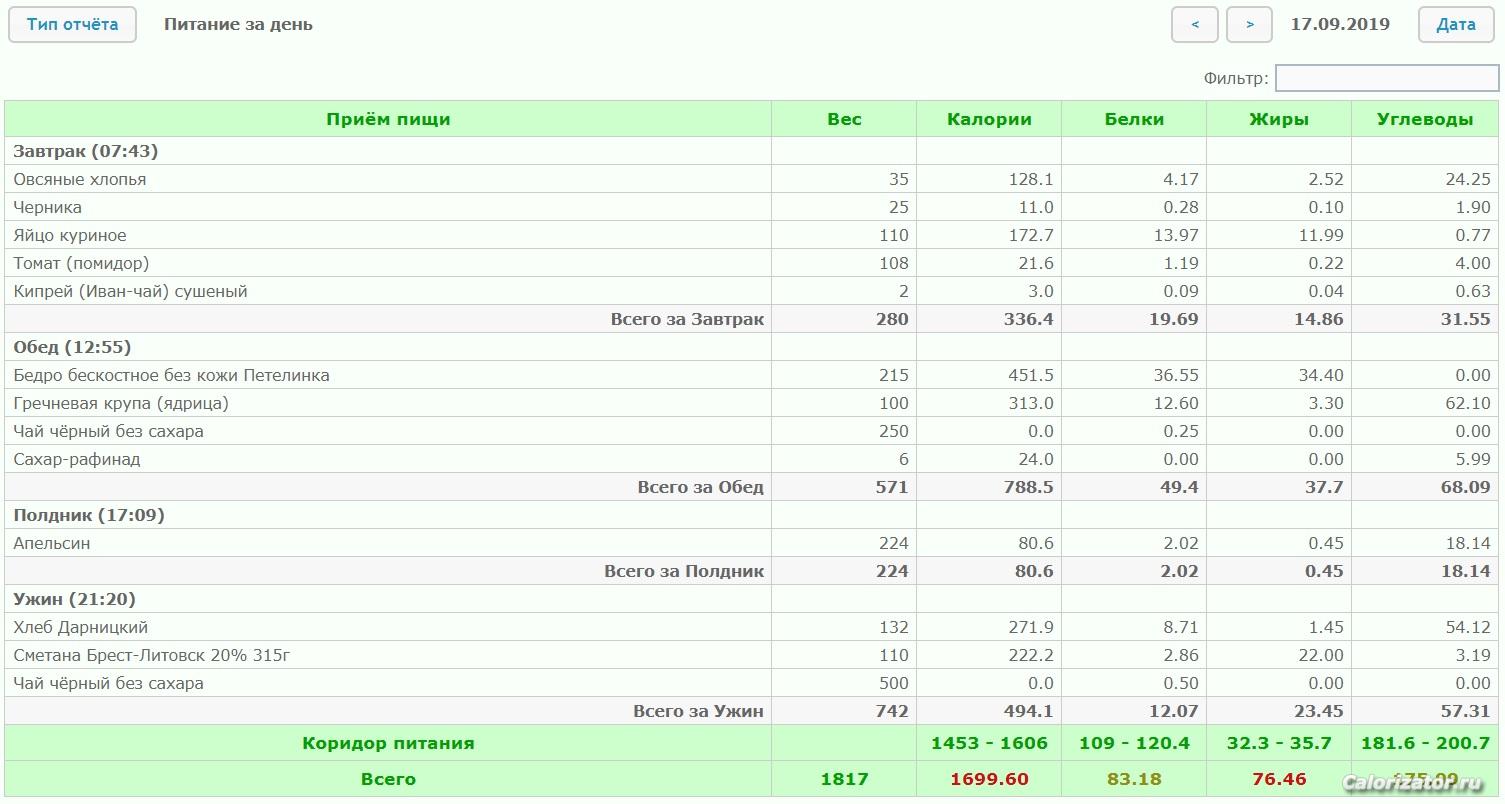Click the Вес column header
1505x804 pixels.
pos(844,119)
